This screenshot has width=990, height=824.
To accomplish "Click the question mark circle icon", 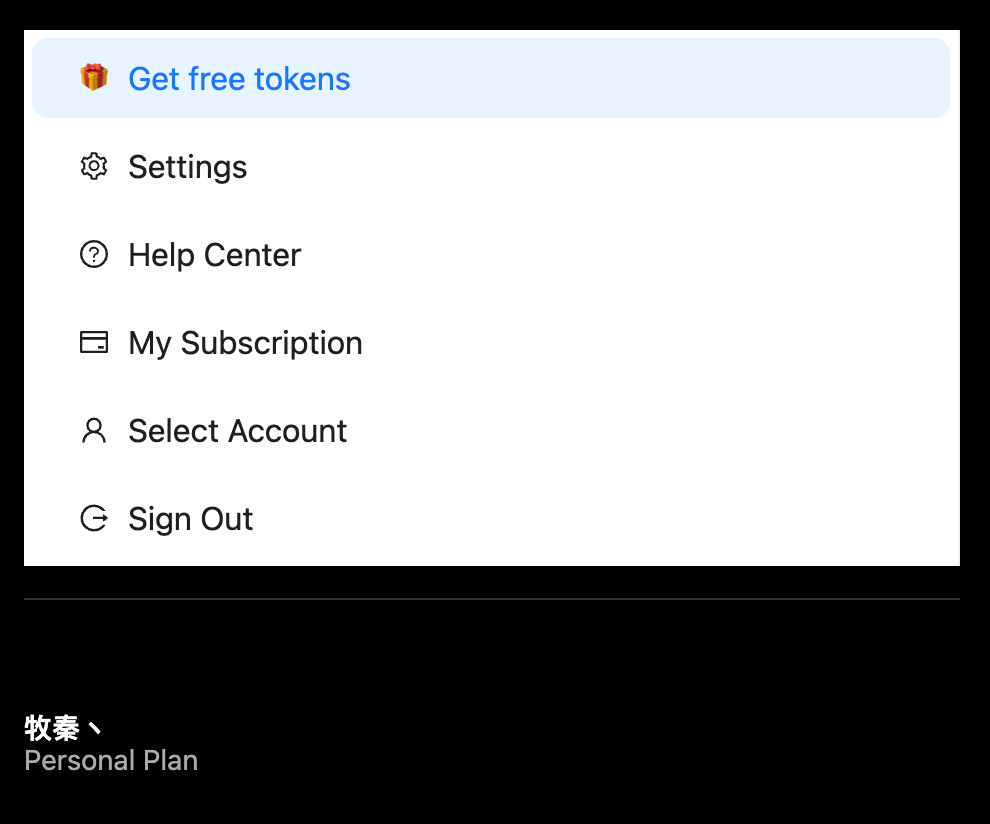I will coord(94,255).
